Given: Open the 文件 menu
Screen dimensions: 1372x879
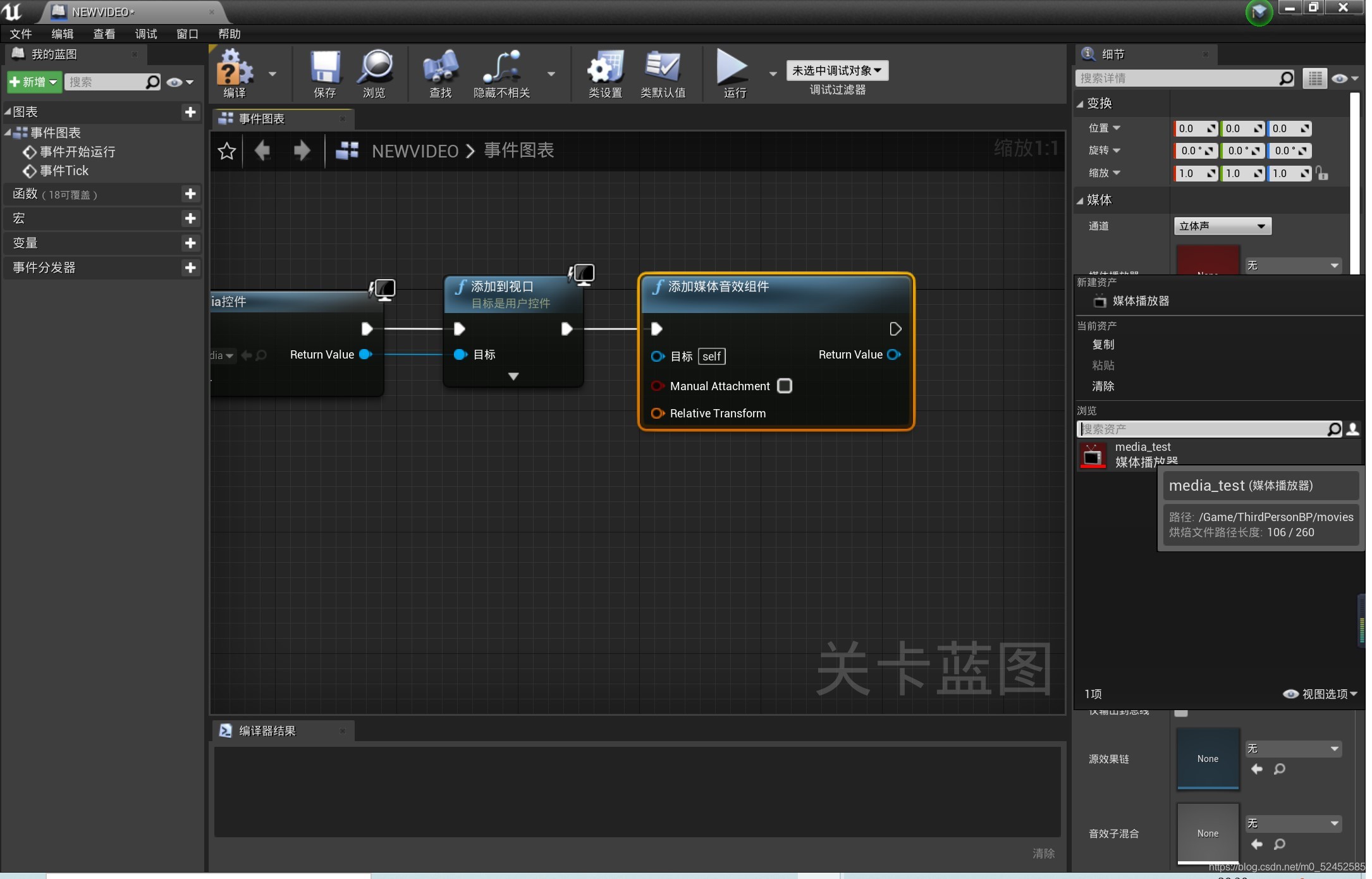Looking at the screenshot, I should tap(20, 34).
